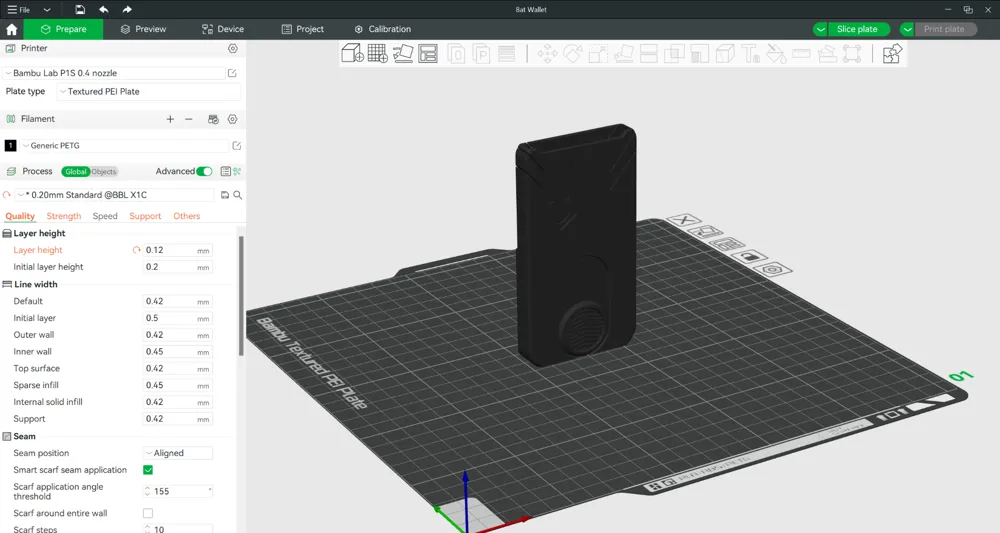Click the plate lock icon

coord(749,256)
